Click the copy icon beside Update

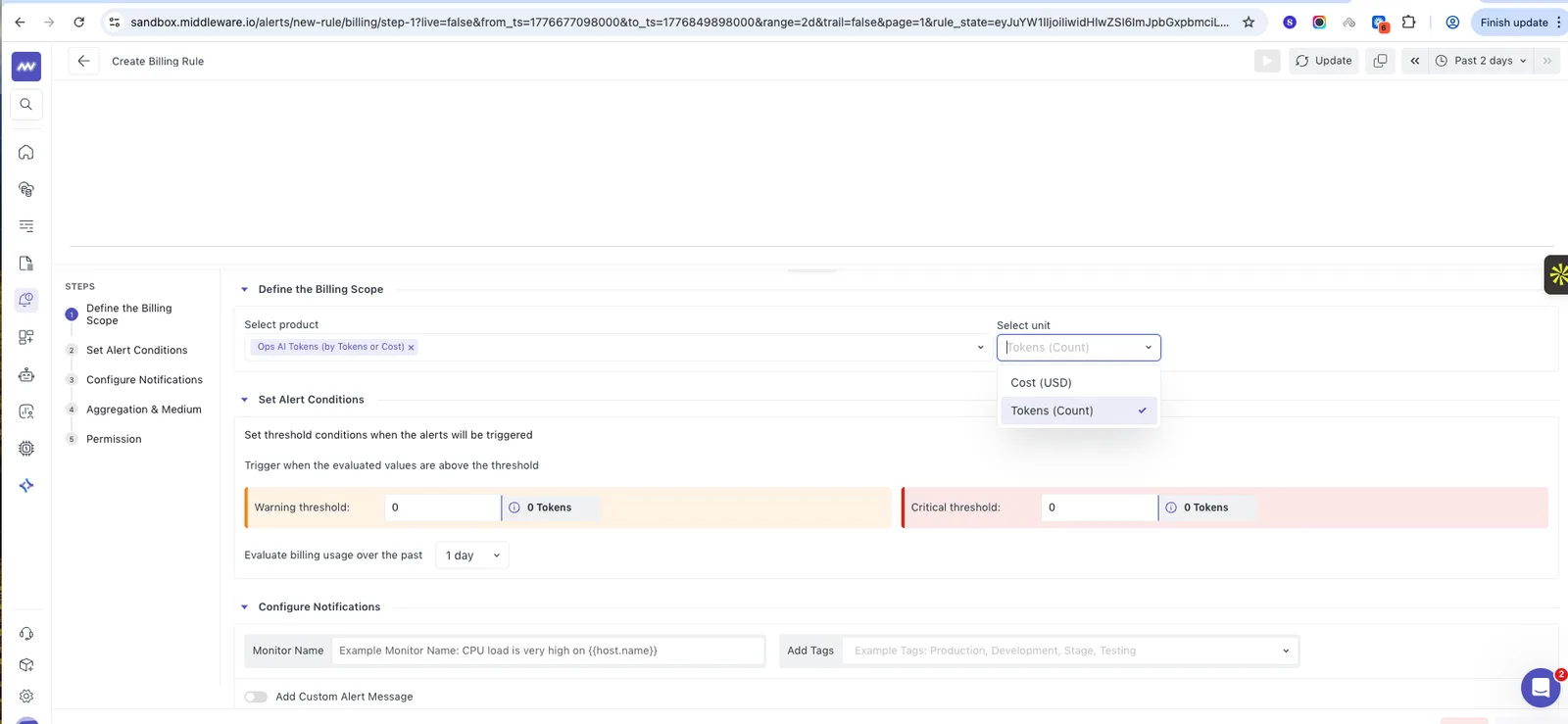[1380, 61]
